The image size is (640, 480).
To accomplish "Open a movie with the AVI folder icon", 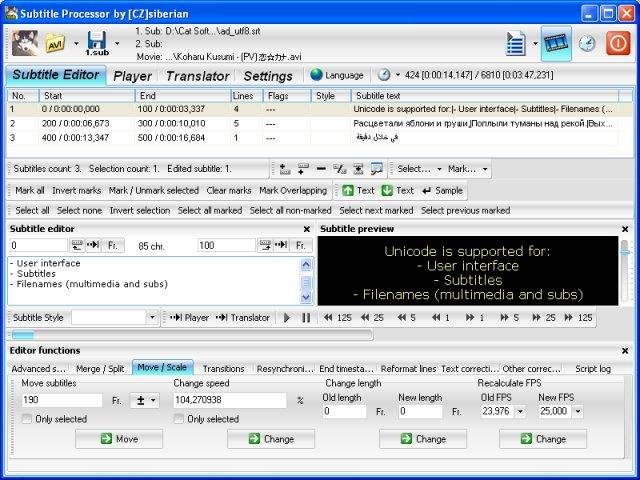I will tap(55, 43).
